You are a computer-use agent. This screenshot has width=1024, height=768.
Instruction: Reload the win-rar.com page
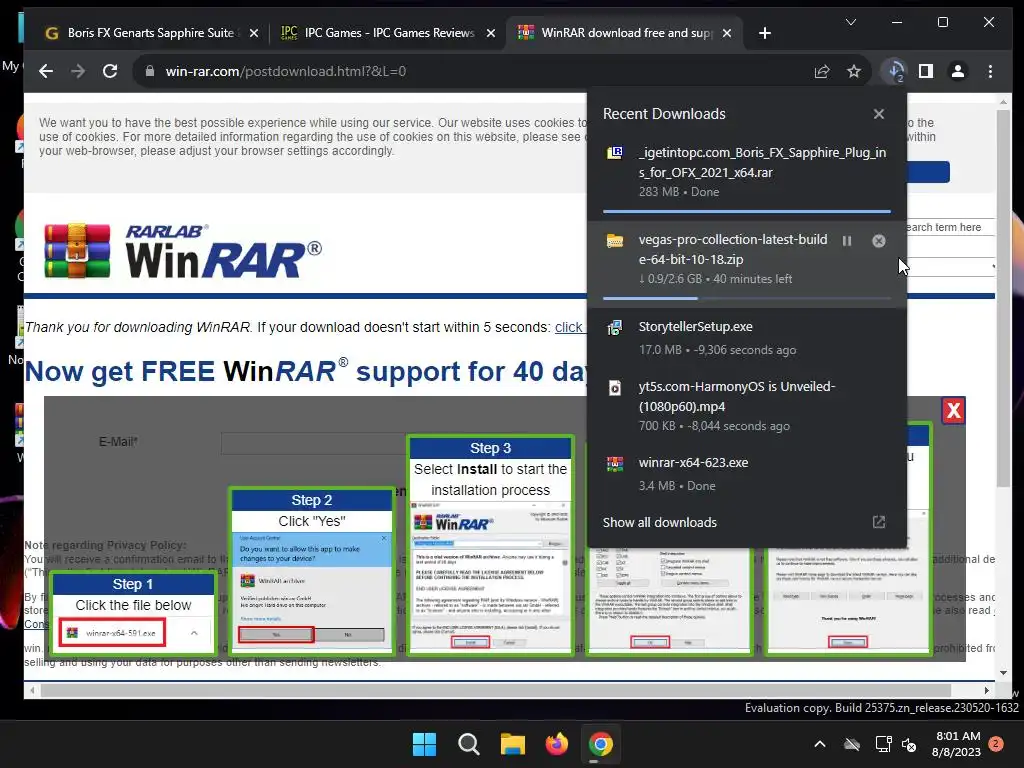[x=110, y=71]
